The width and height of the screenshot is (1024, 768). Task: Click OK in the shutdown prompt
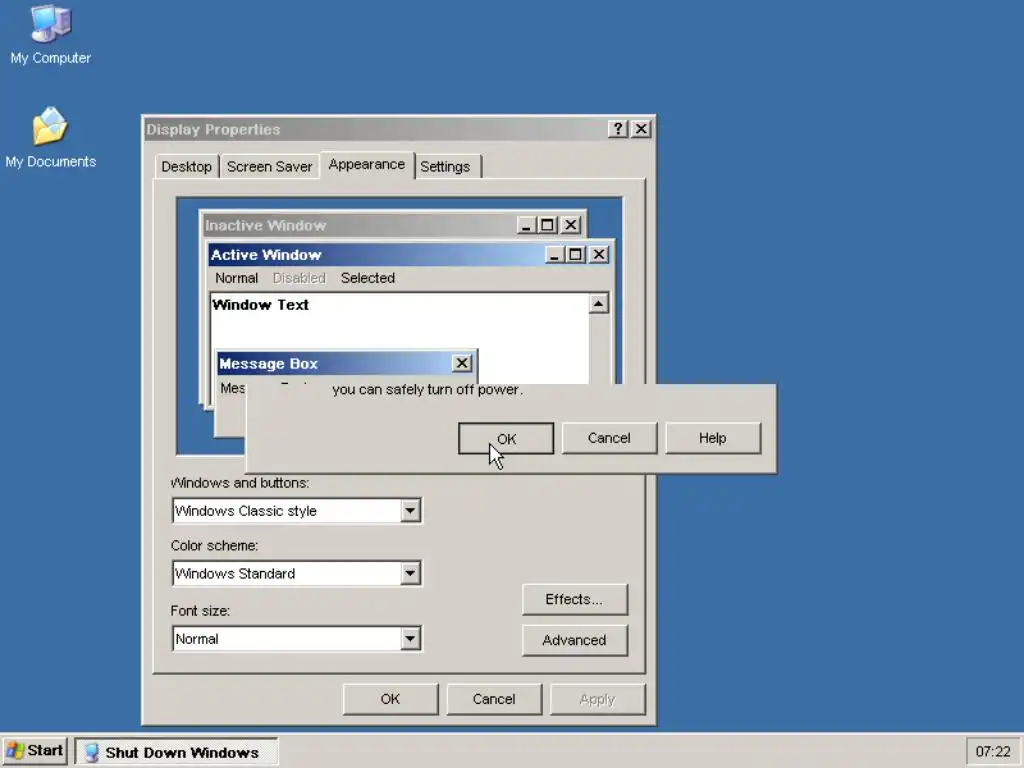coord(506,438)
